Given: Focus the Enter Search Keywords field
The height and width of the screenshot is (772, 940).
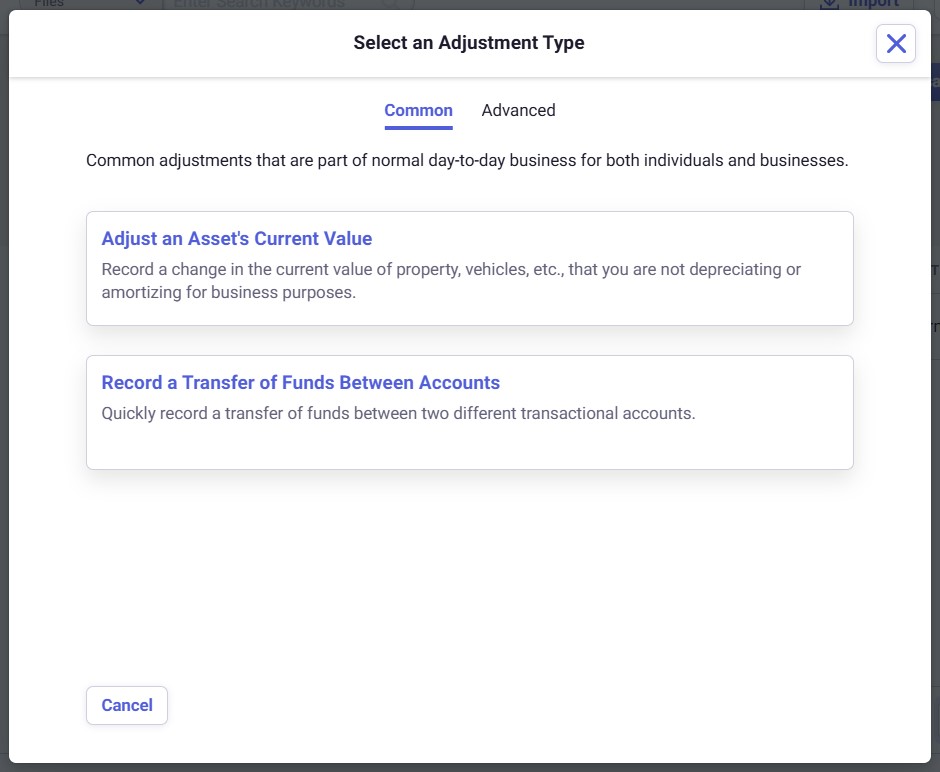Looking at the screenshot, I should (x=260, y=4).
